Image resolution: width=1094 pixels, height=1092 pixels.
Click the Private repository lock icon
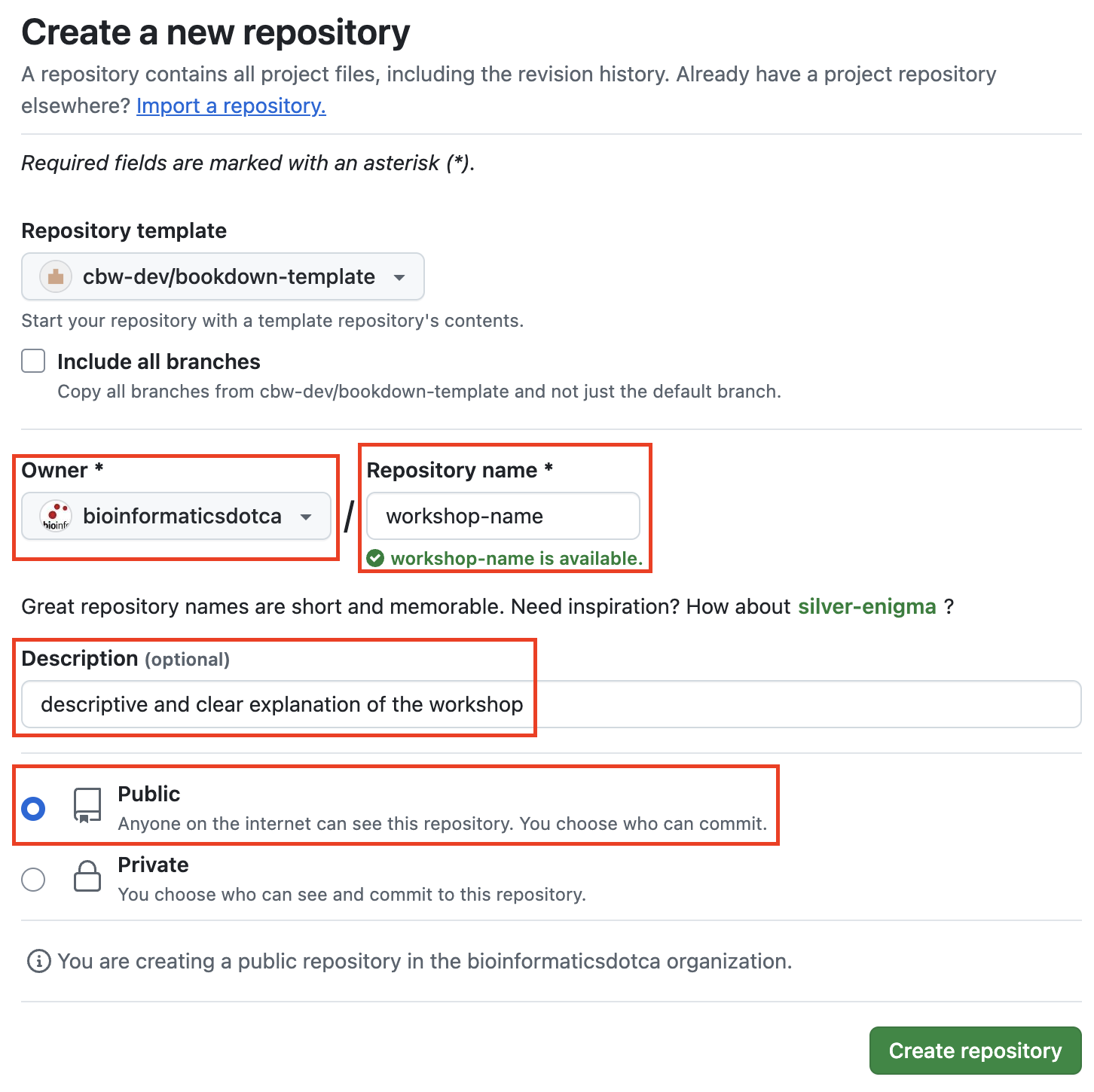[x=87, y=877]
